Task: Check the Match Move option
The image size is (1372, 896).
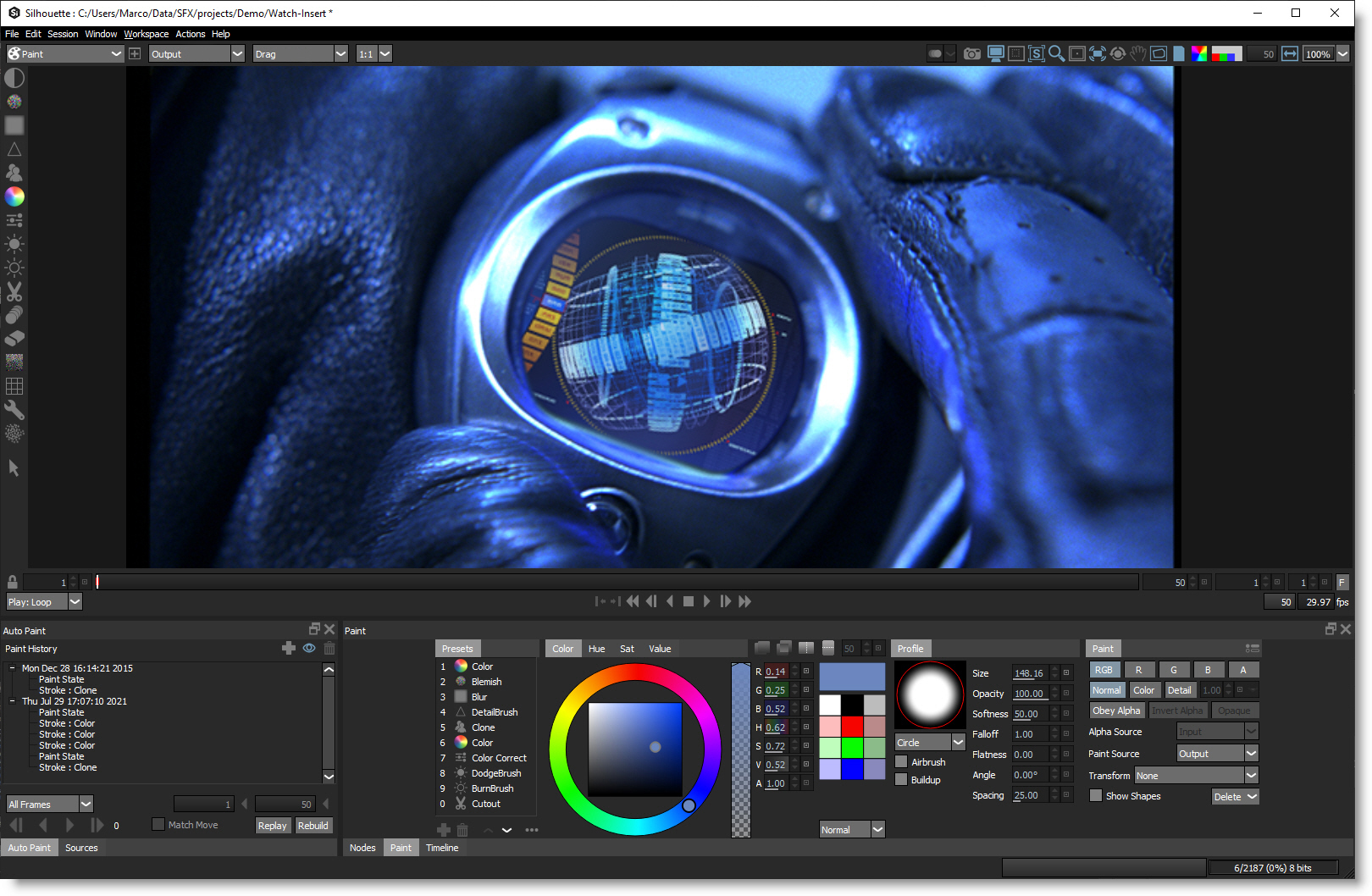Action: (158, 825)
